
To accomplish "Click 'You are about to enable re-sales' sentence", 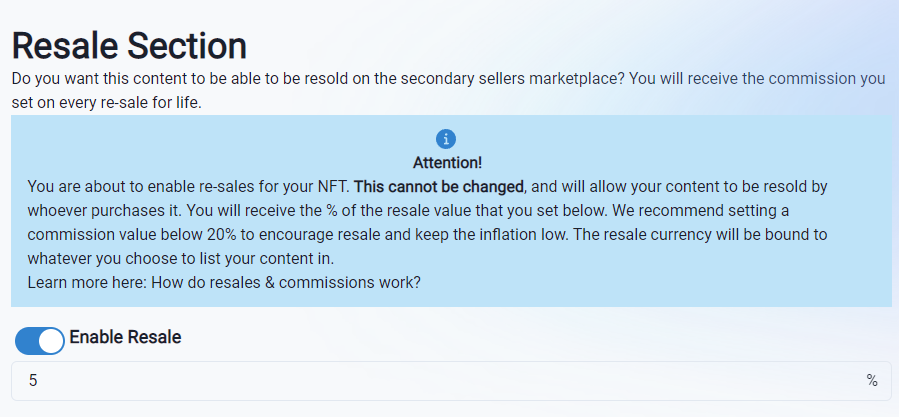I will click(180, 186).
